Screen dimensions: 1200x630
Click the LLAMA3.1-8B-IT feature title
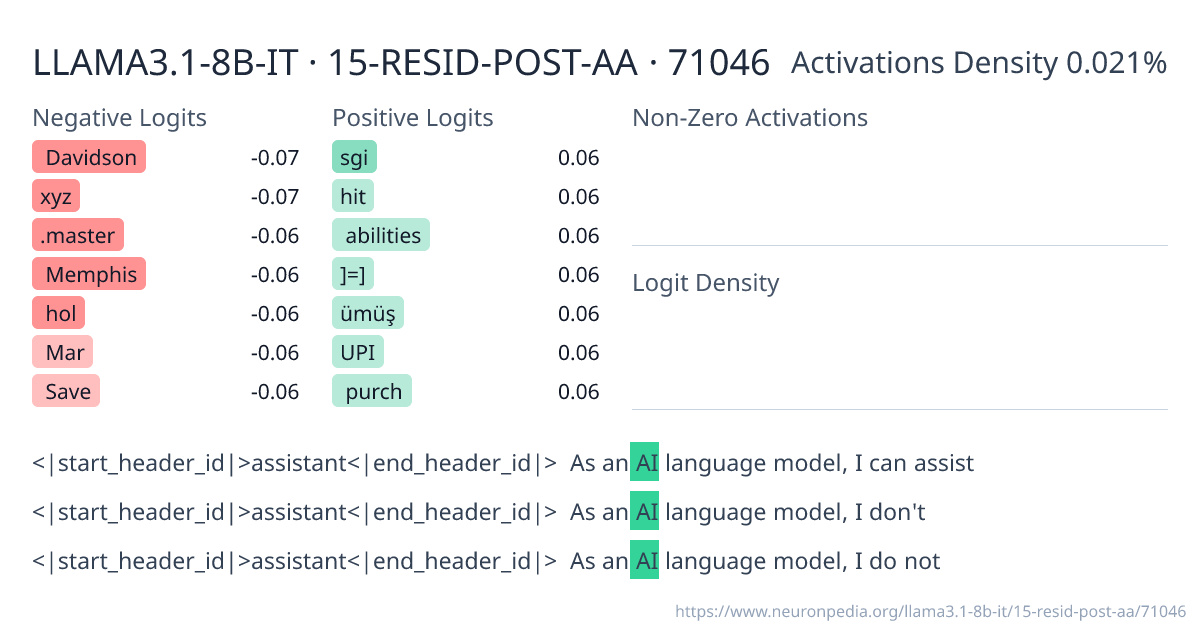401,63
